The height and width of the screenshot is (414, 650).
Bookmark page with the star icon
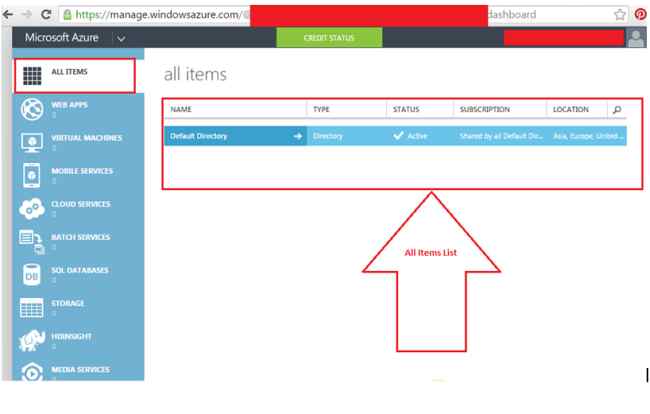(620, 15)
